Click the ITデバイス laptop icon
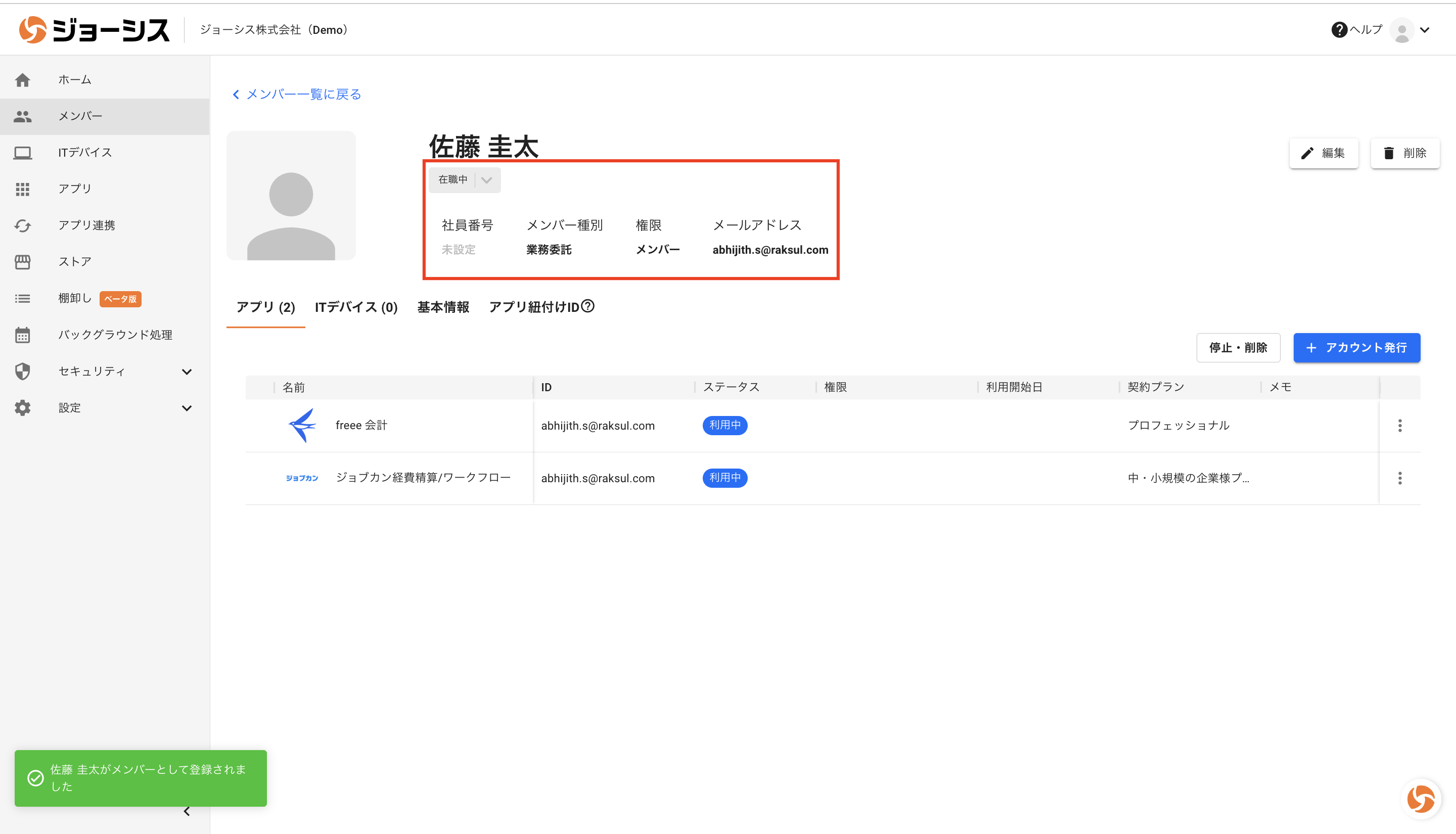The width and height of the screenshot is (1456, 834). [x=22, y=153]
